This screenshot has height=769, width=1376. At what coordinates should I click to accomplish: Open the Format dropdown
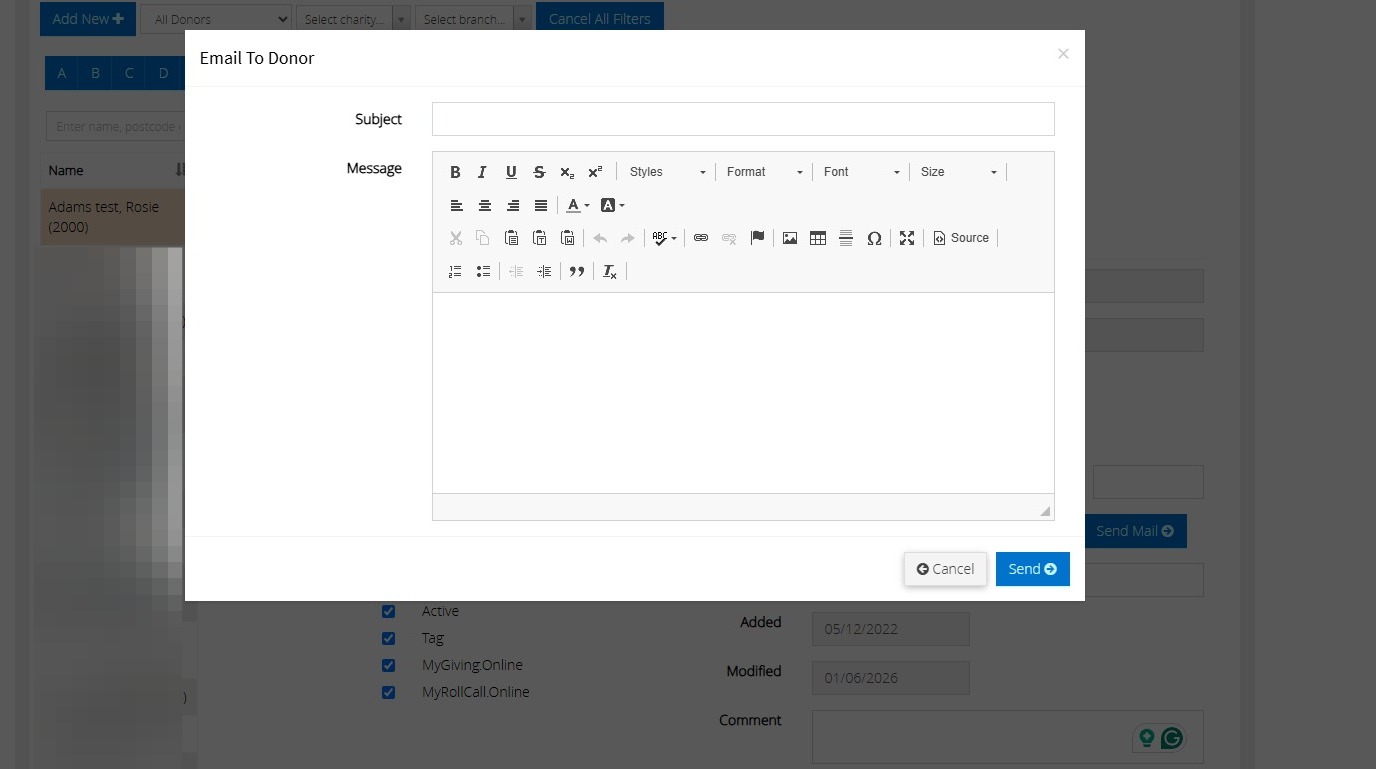764,172
